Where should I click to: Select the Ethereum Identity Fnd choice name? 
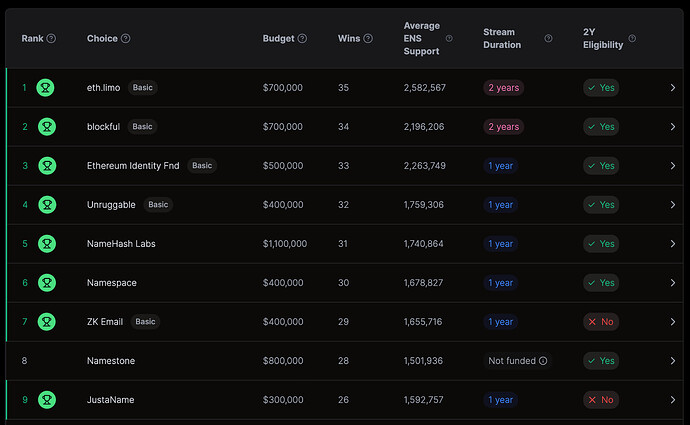(133, 166)
